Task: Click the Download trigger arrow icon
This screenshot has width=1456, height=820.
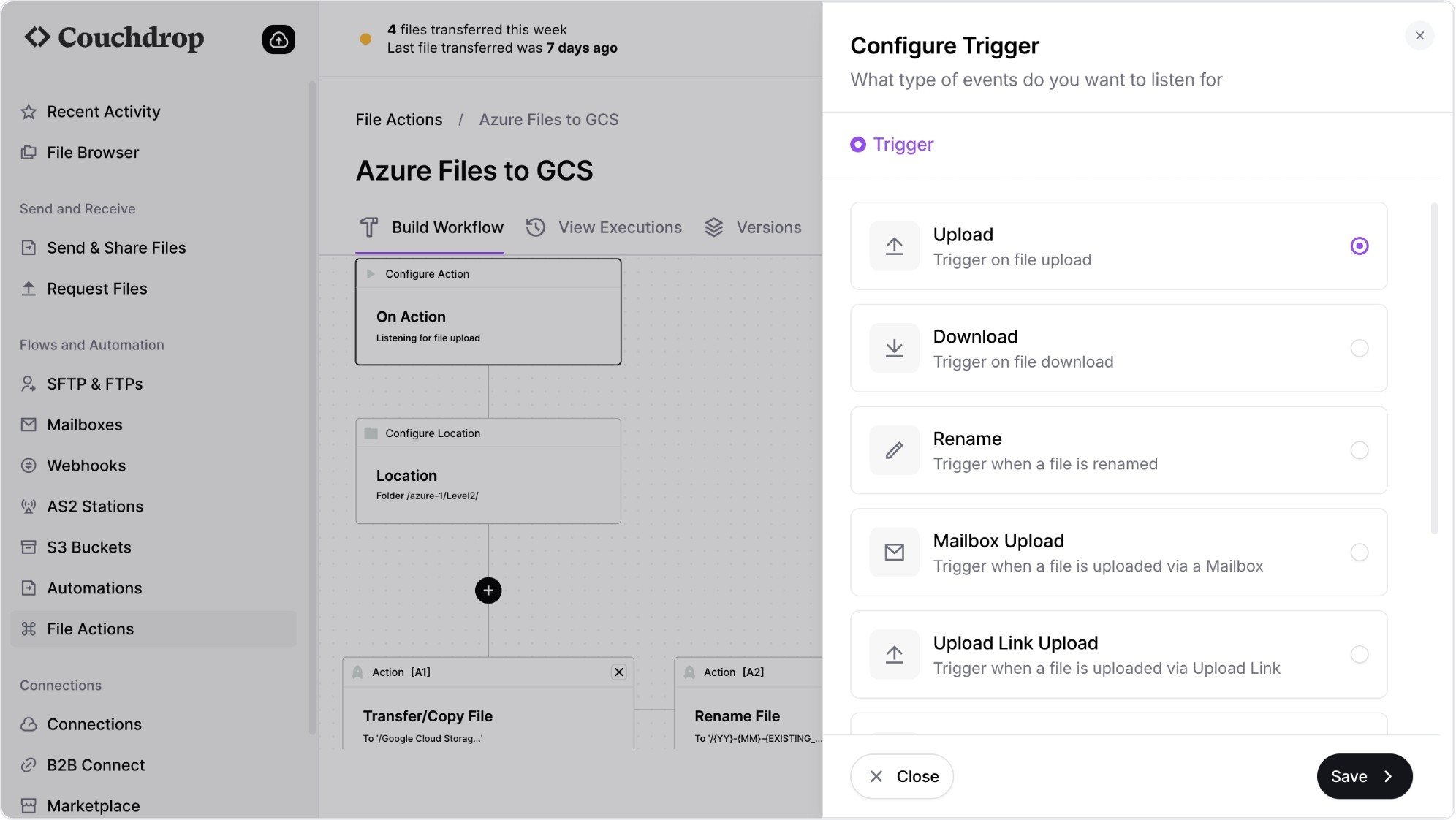Action: (894, 348)
